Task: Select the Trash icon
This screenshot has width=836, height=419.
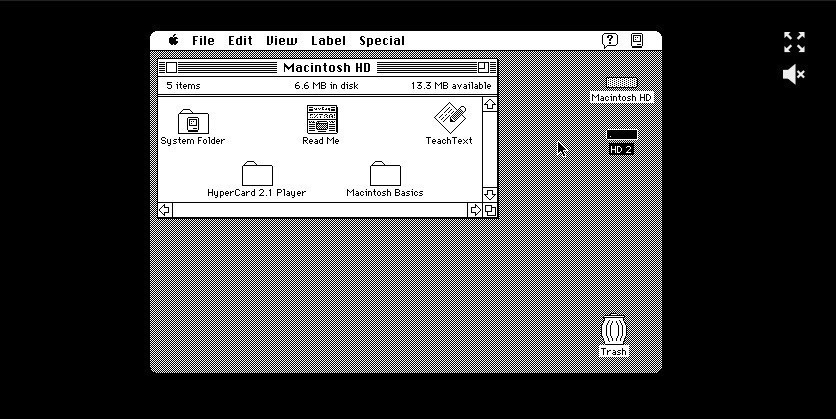Action: coord(614,329)
